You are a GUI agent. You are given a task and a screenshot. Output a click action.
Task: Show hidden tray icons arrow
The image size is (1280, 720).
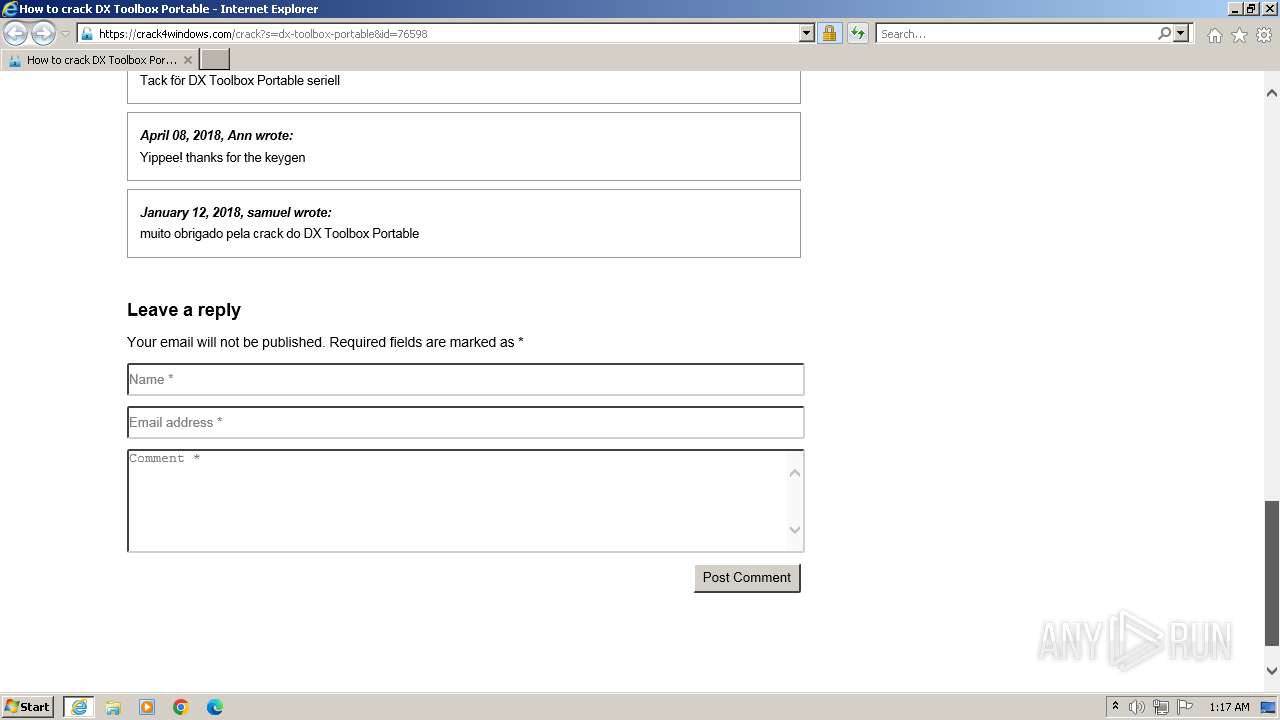pos(1115,707)
